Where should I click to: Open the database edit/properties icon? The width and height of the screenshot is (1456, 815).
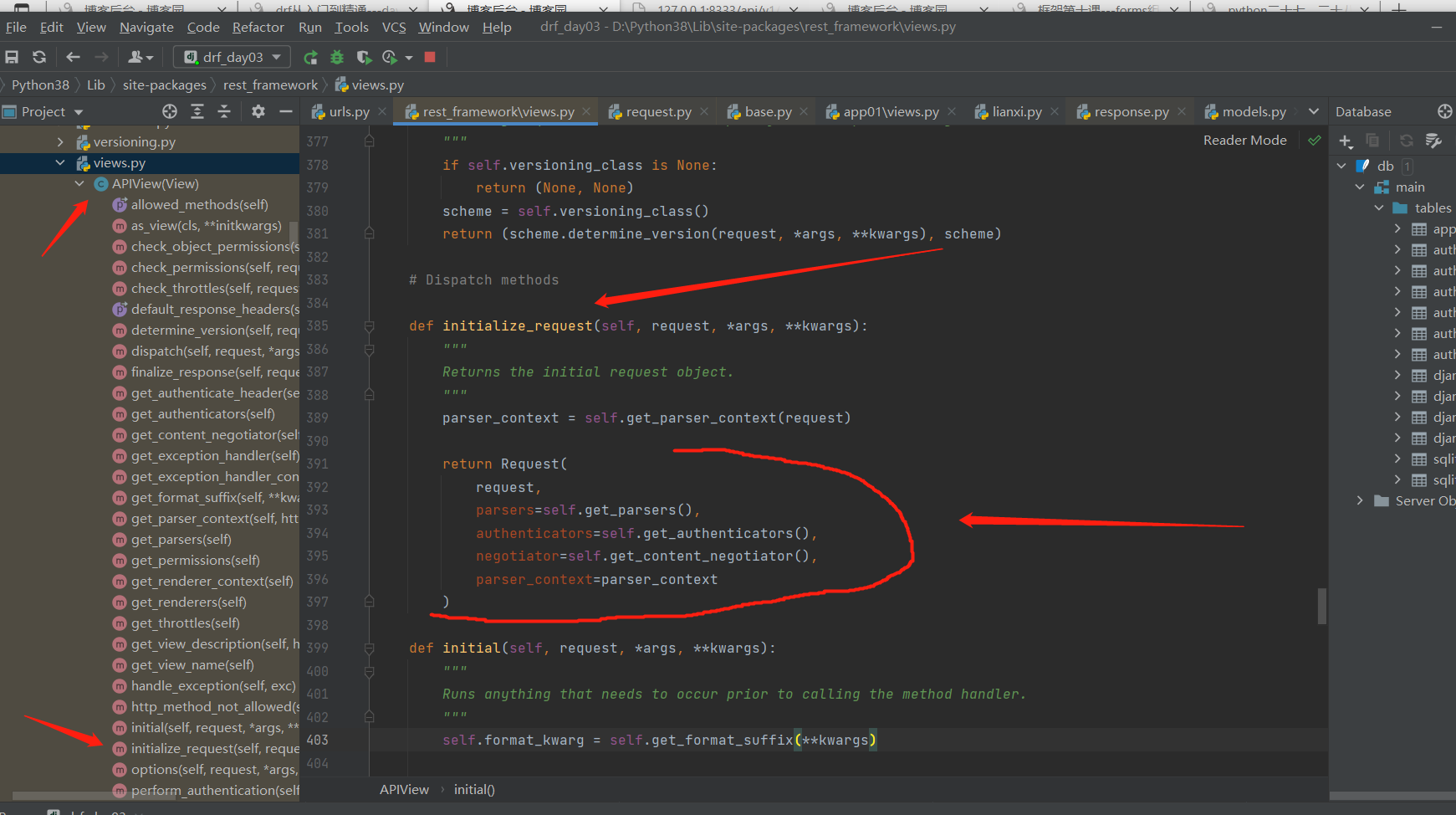1433,141
